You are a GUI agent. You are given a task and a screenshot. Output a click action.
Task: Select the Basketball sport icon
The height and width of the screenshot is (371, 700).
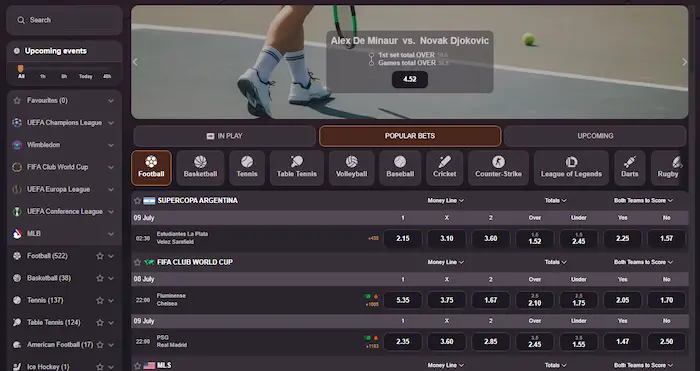pyautogui.click(x=200, y=168)
